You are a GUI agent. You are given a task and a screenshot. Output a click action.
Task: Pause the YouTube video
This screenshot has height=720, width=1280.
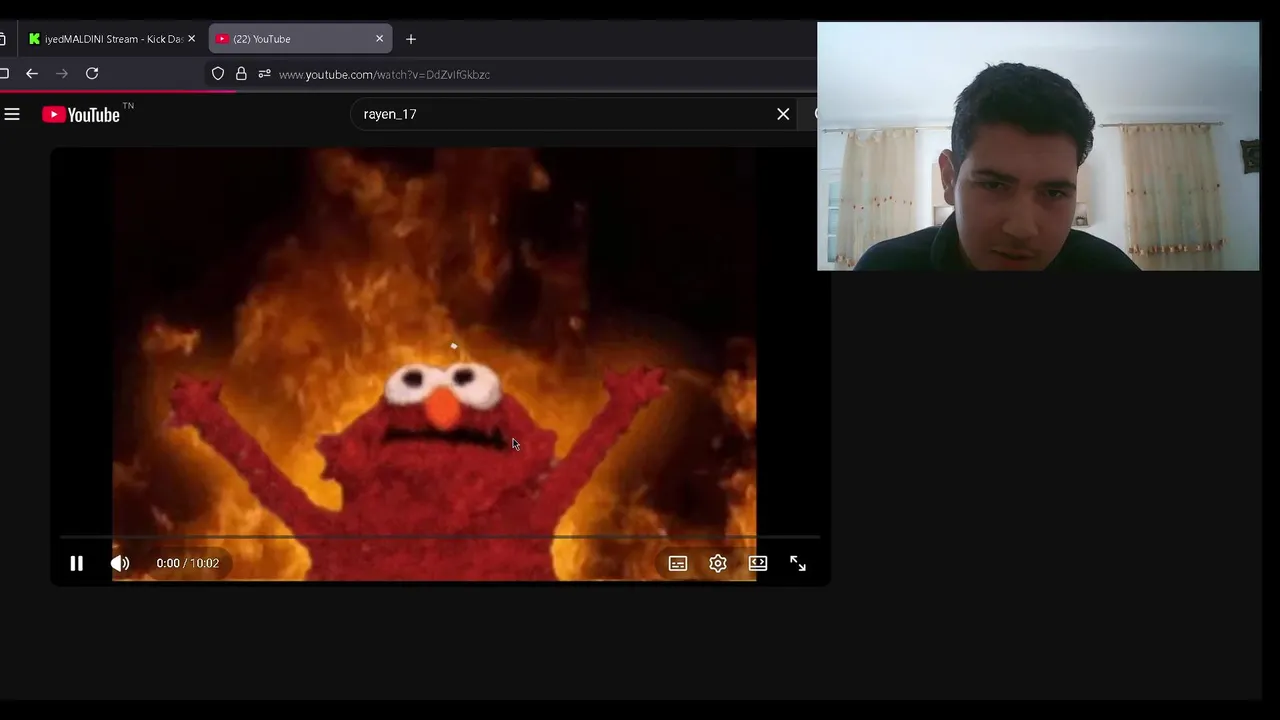(76, 563)
